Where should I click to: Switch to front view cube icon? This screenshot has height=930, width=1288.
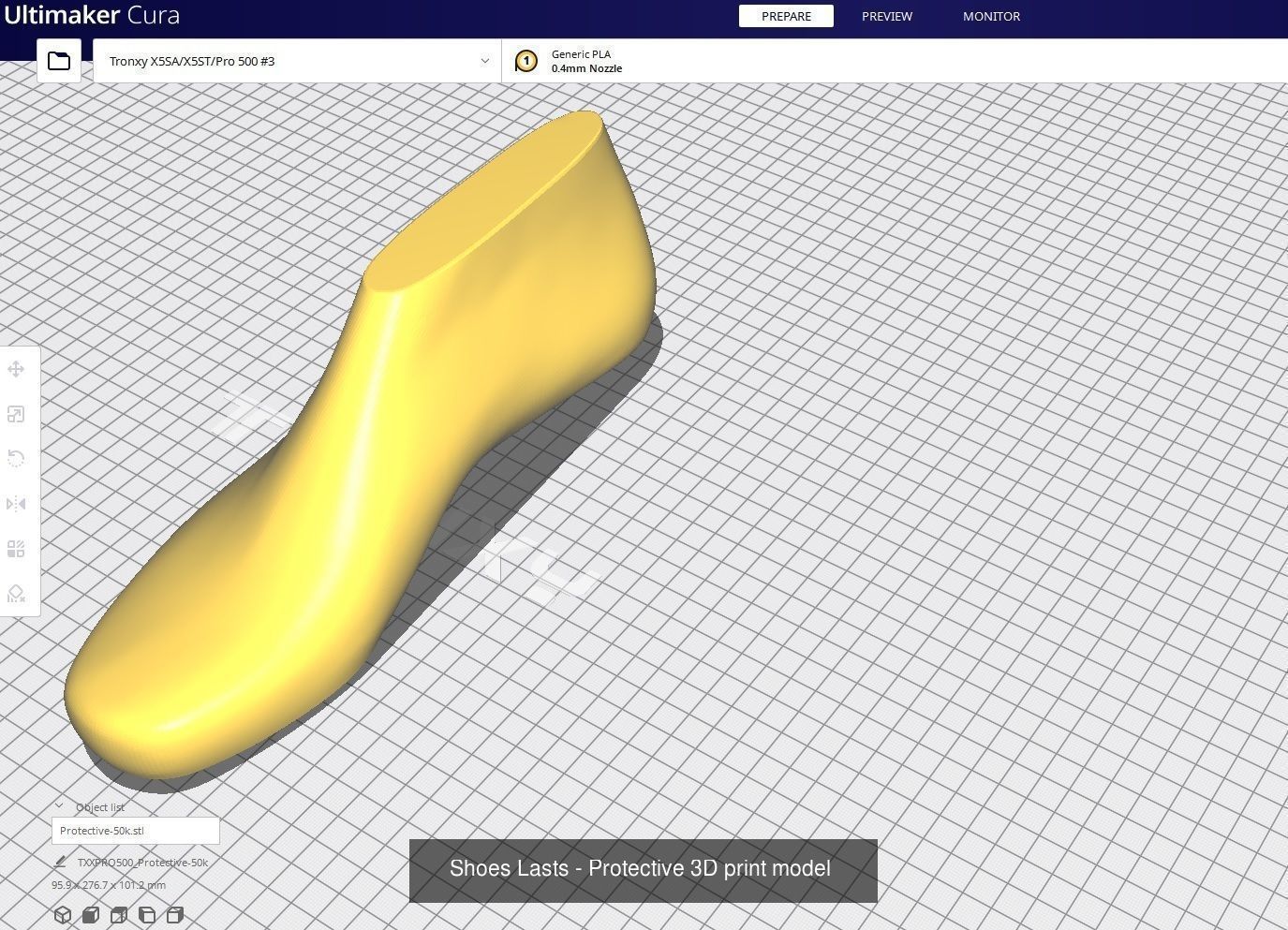click(91, 915)
